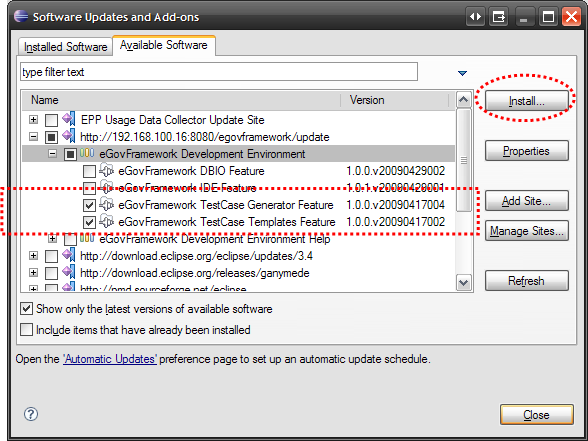Click the releases/ganymede site icon

click(69, 272)
